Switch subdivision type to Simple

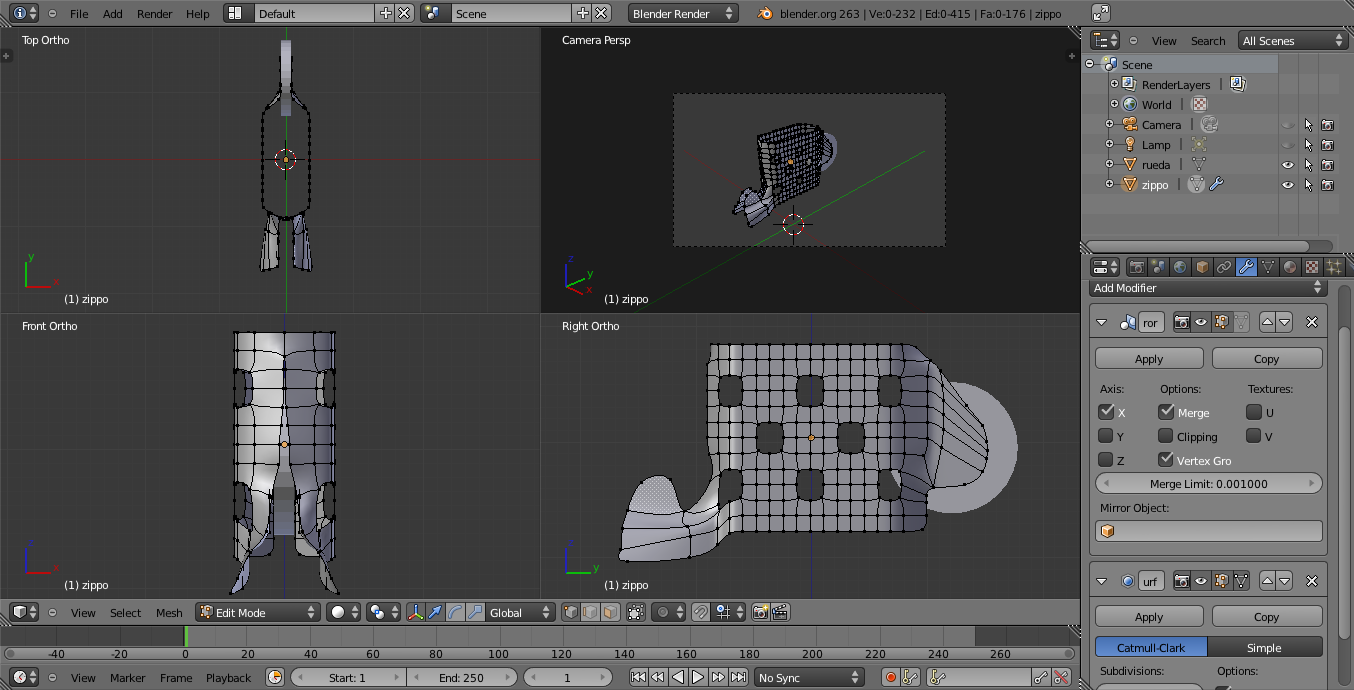(x=1264, y=647)
